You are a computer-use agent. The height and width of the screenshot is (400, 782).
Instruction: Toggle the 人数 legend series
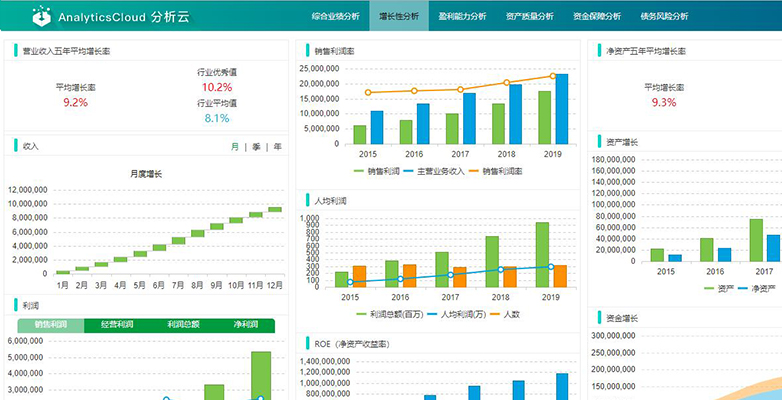click(505, 315)
